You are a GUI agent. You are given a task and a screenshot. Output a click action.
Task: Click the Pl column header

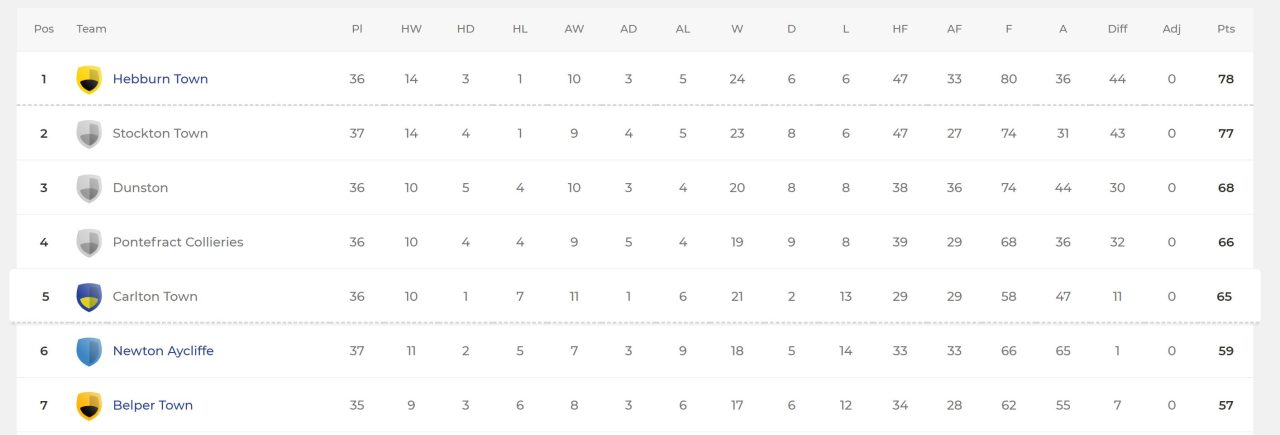tap(357, 29)
